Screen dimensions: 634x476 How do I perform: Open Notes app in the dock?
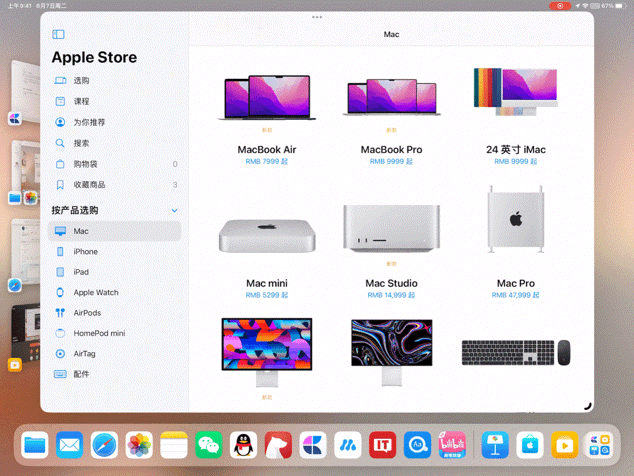click(174, 445)
